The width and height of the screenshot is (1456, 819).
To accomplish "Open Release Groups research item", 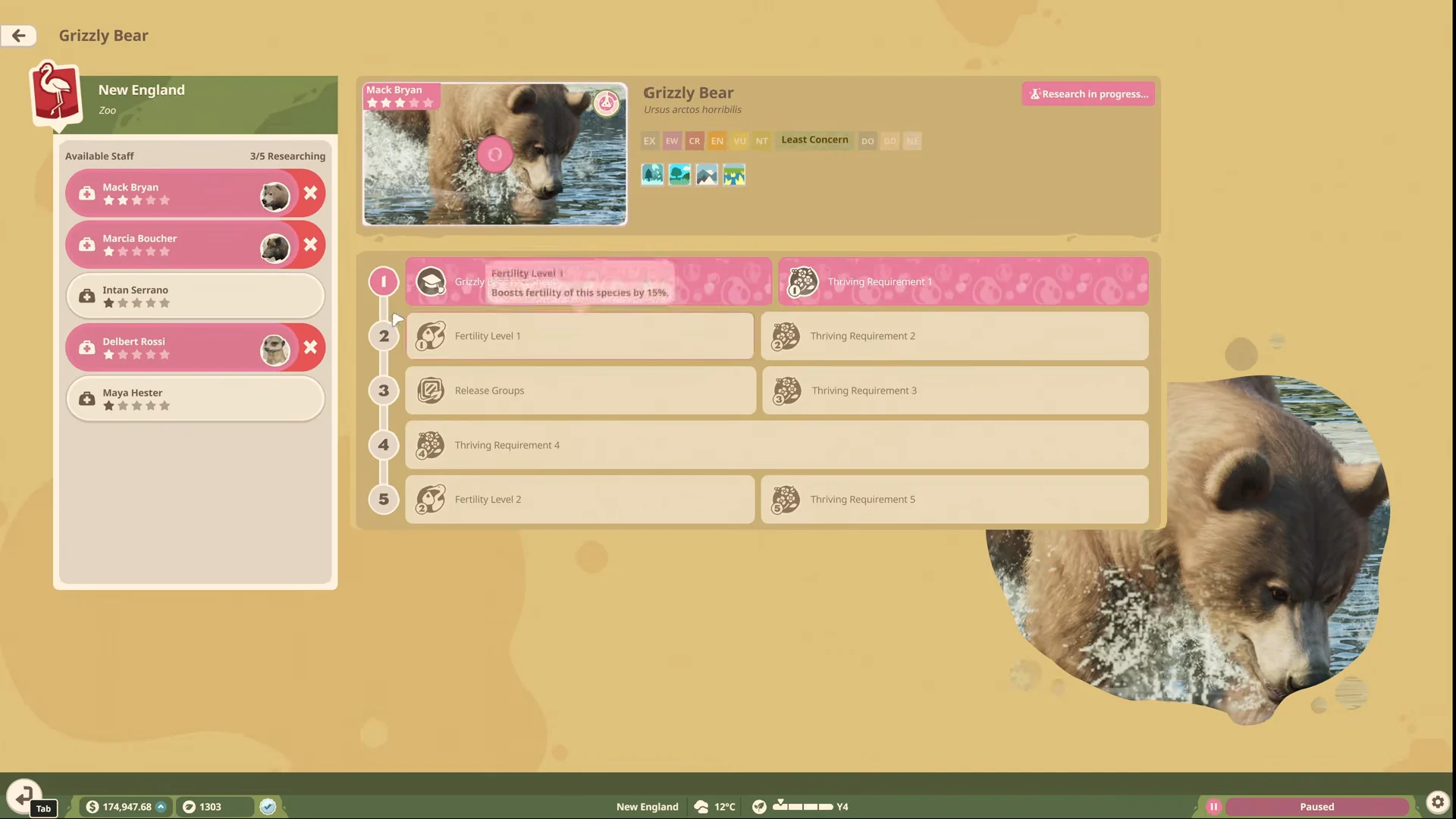I will (x=581, y=391).
